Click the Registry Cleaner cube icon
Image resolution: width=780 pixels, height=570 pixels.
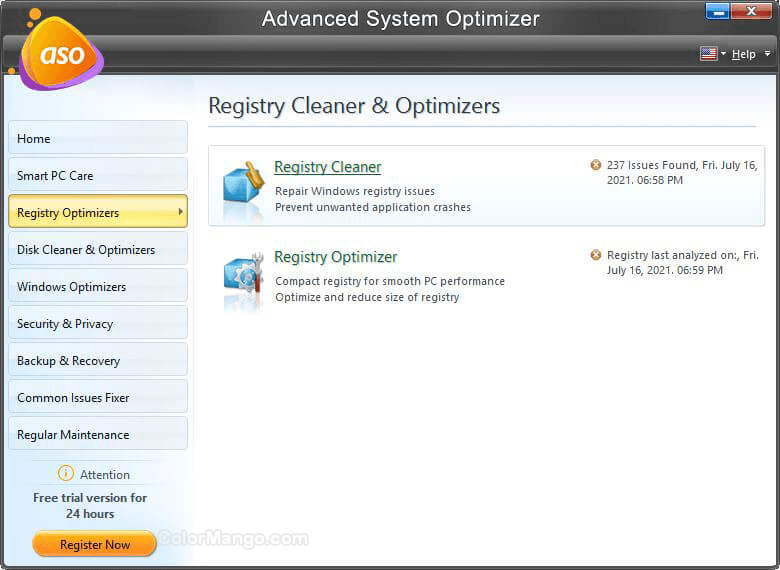(243, 187)
